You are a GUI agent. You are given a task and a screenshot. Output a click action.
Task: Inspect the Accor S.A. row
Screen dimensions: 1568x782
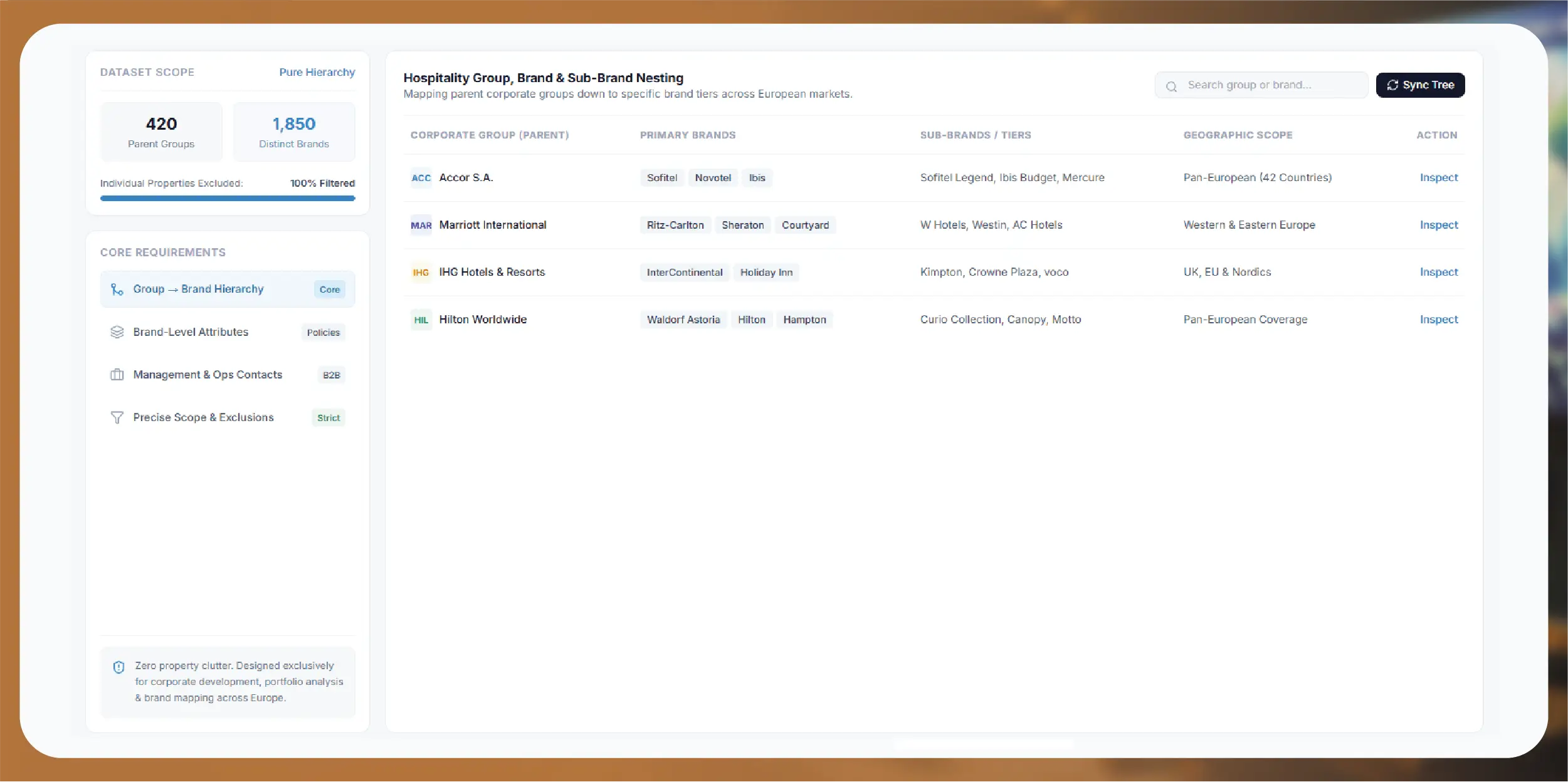pyautogui.click(x=1439, y=178)
